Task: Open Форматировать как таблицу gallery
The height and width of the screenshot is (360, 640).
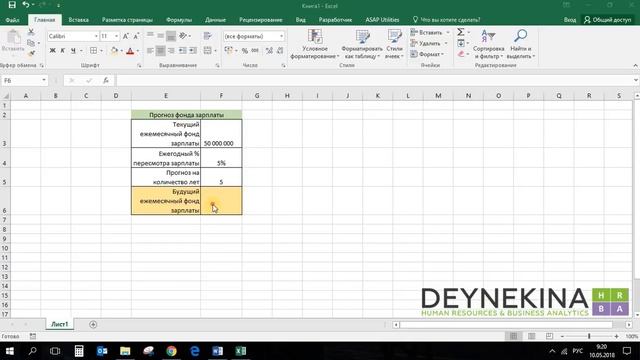Action: point(362,44)
